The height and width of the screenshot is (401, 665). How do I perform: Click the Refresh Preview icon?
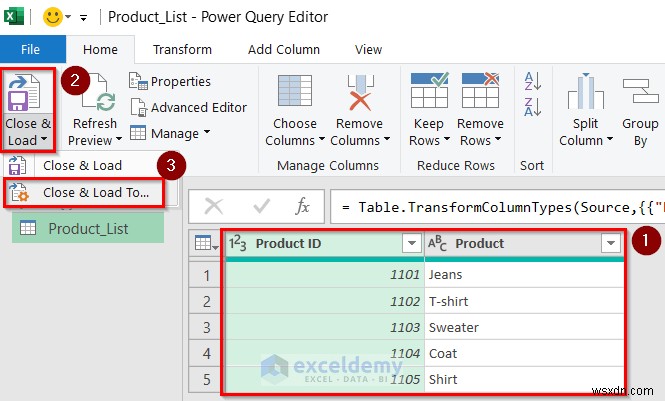pos(98,93)
